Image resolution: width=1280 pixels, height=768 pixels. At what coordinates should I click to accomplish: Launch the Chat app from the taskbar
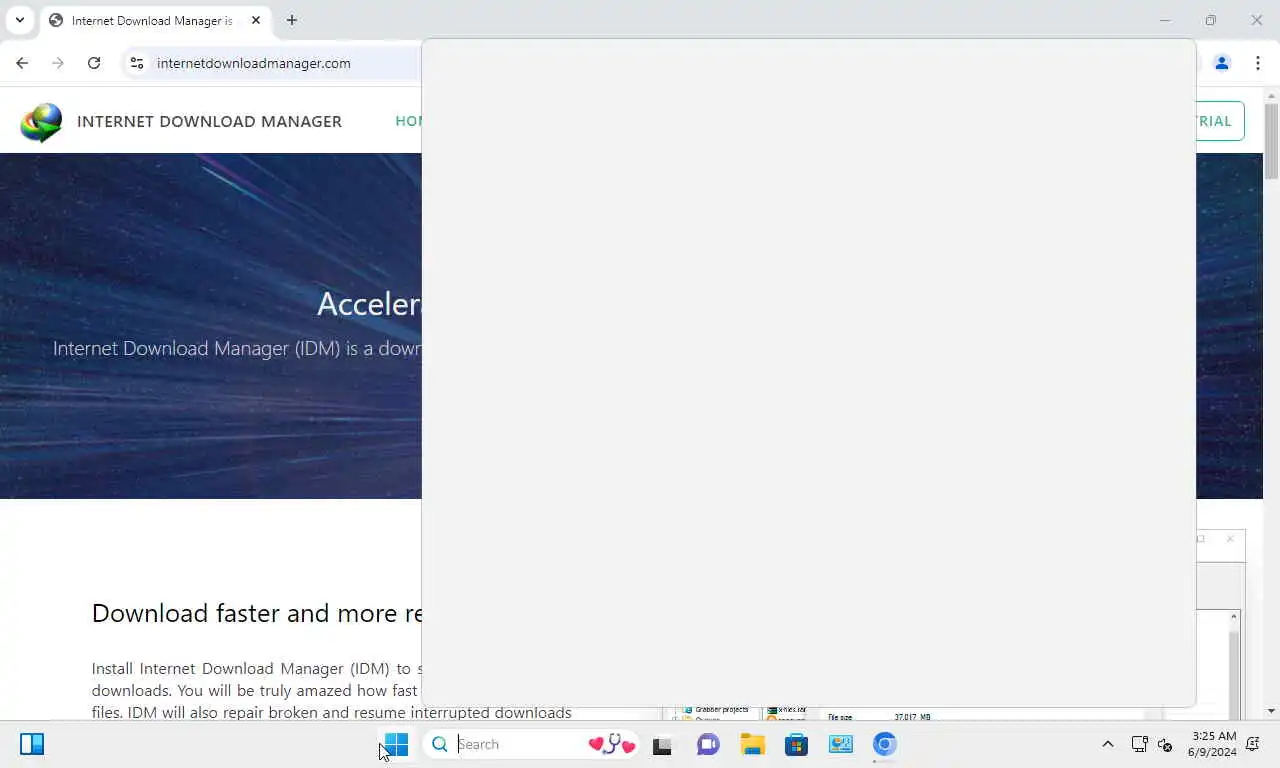pos(708,744)
